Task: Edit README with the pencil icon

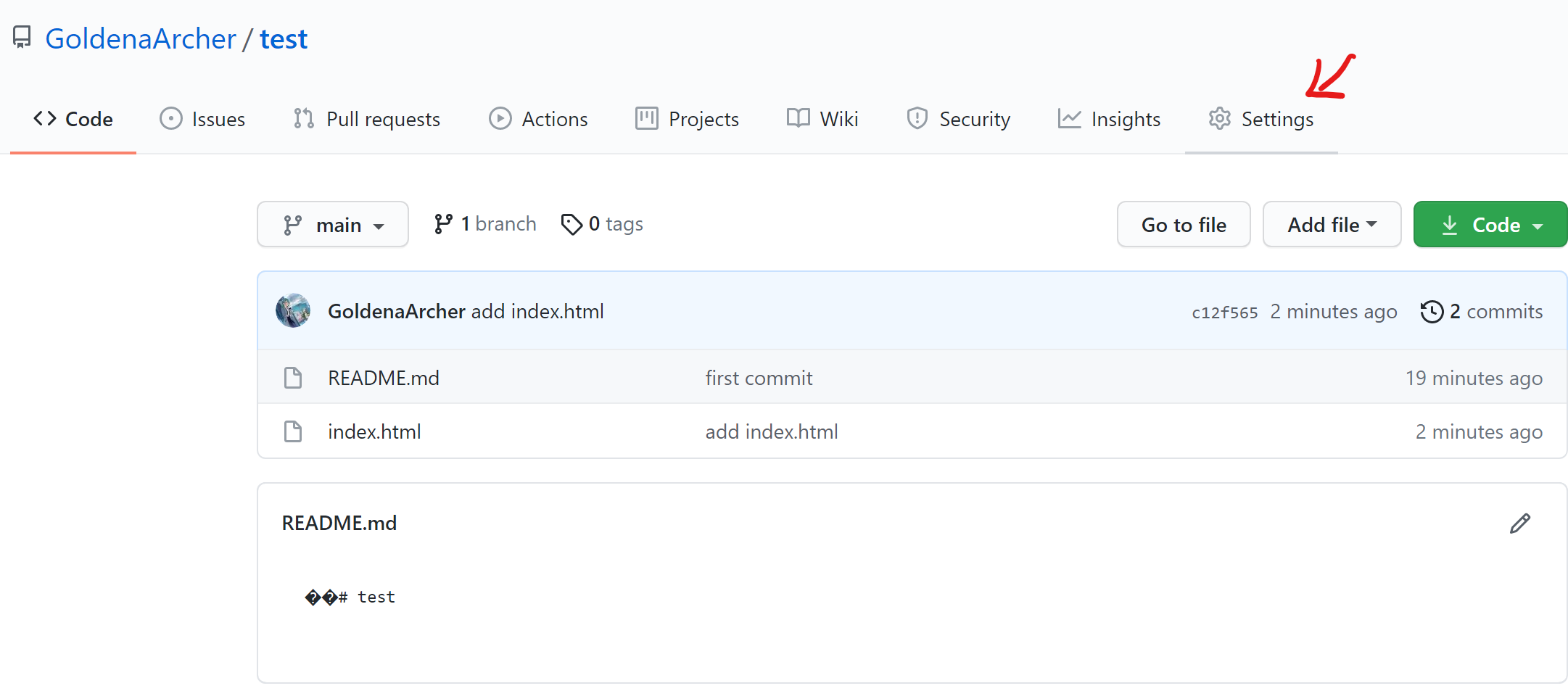Action: pyautogui.click(x=1520, y=524)
